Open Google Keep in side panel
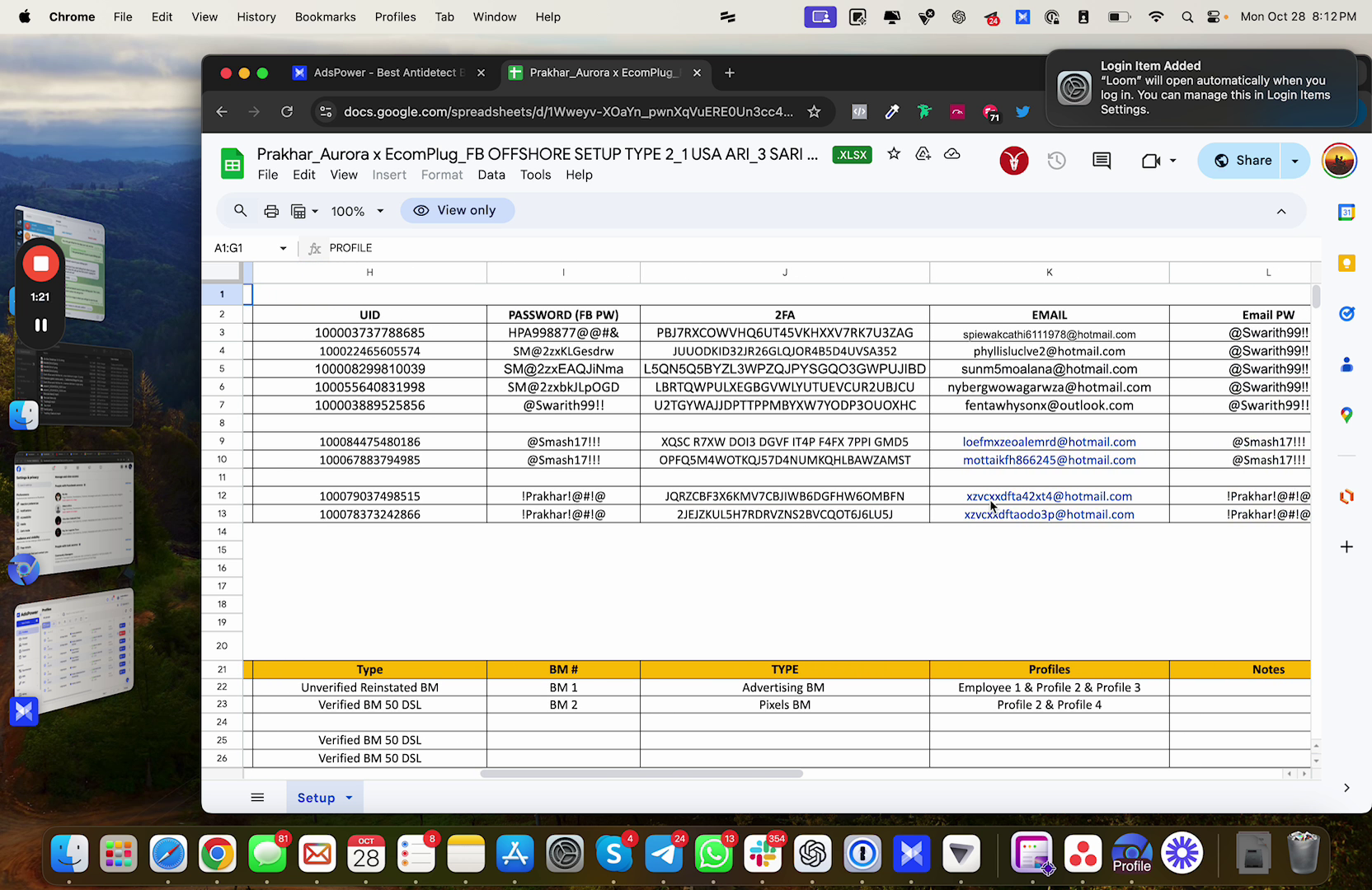The height and width of the screenshot is (890, 1372). (1346, 264)
